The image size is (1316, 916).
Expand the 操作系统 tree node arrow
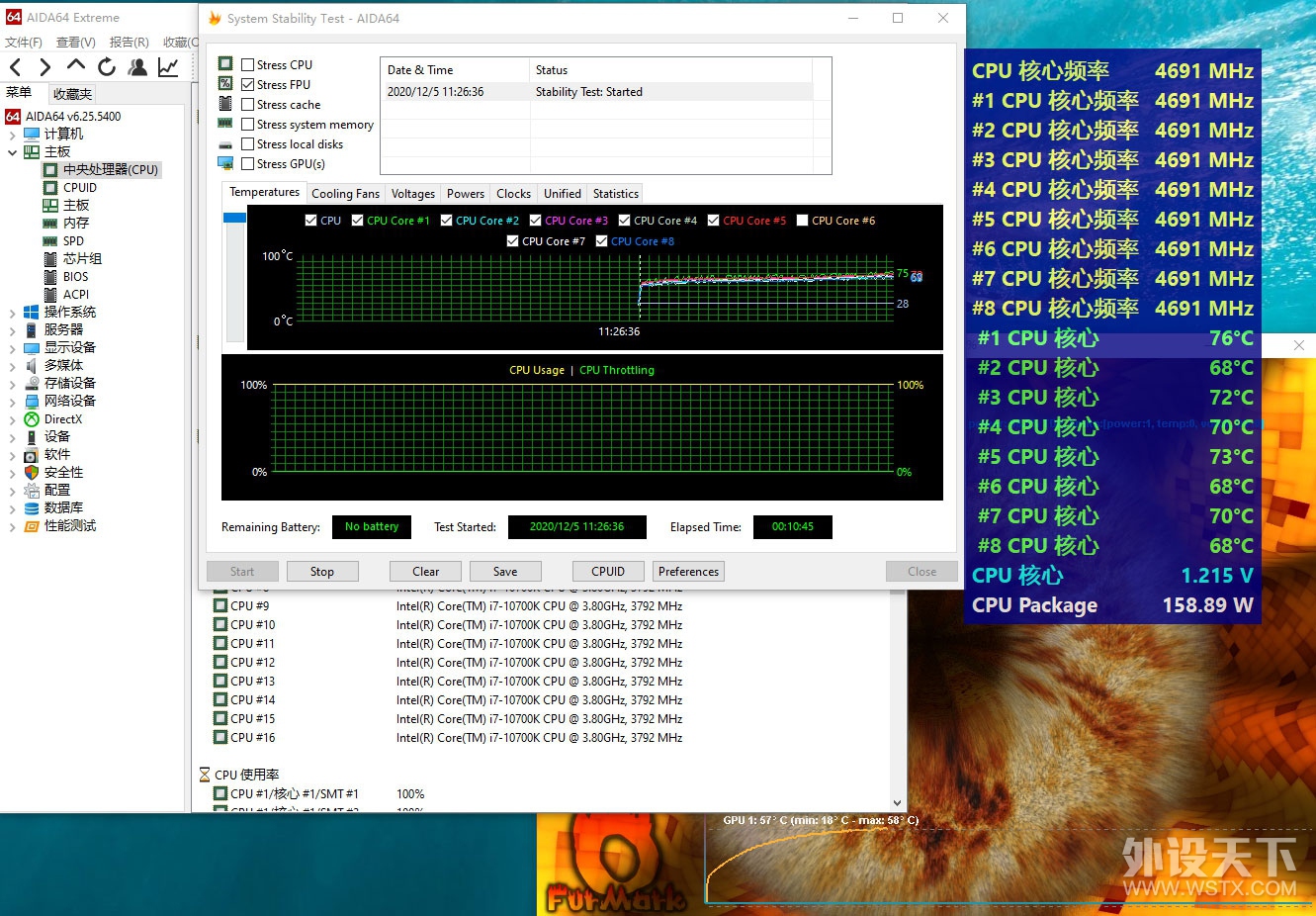pos(12,313)
